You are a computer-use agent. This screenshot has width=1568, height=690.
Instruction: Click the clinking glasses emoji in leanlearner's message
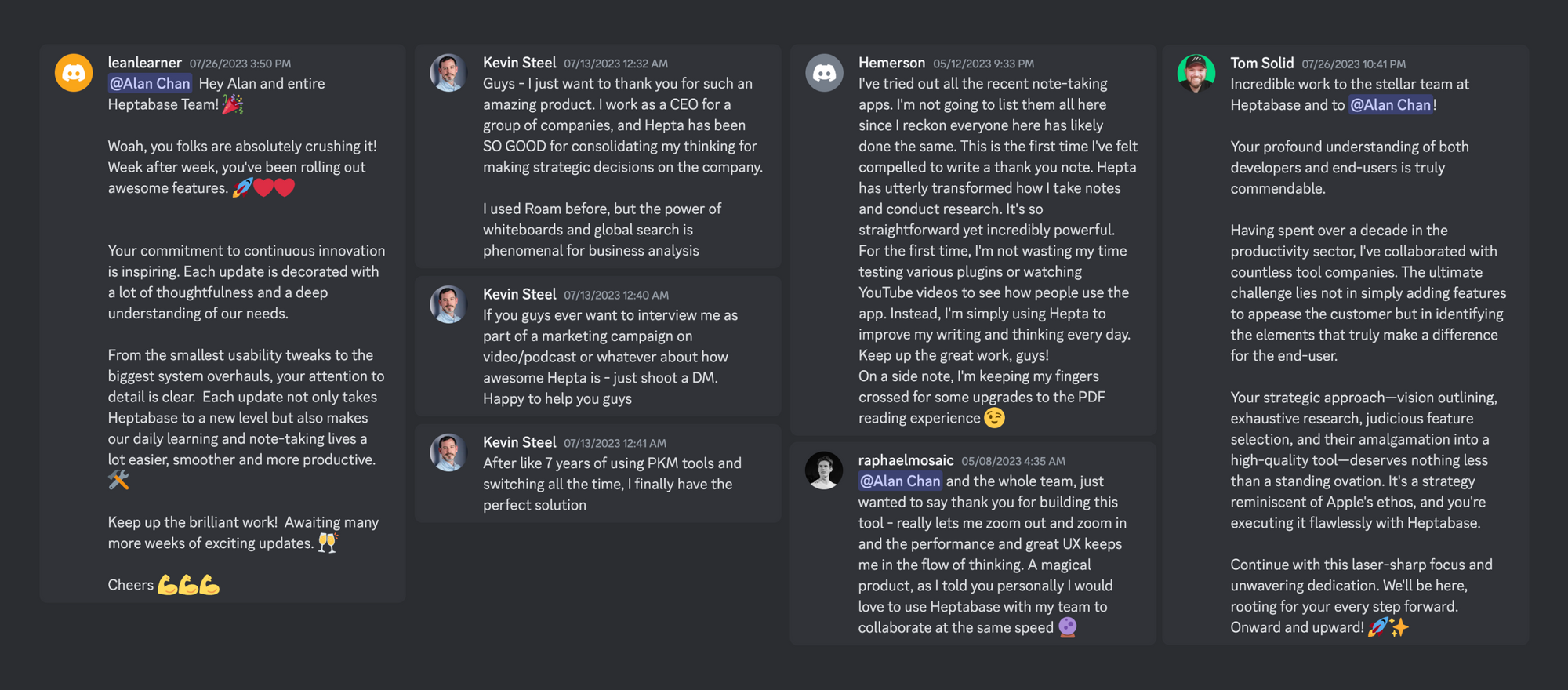tap(328, 543)
